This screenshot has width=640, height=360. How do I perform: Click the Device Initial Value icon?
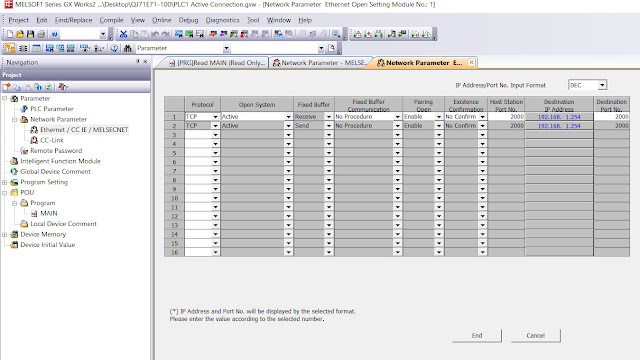coord(14,245)
